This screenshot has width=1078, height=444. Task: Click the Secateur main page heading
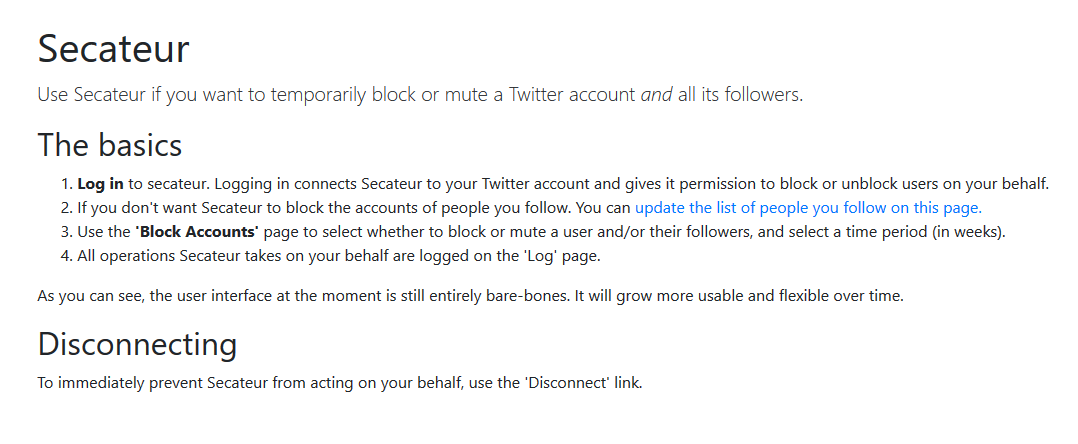click(x=114, y=49)
